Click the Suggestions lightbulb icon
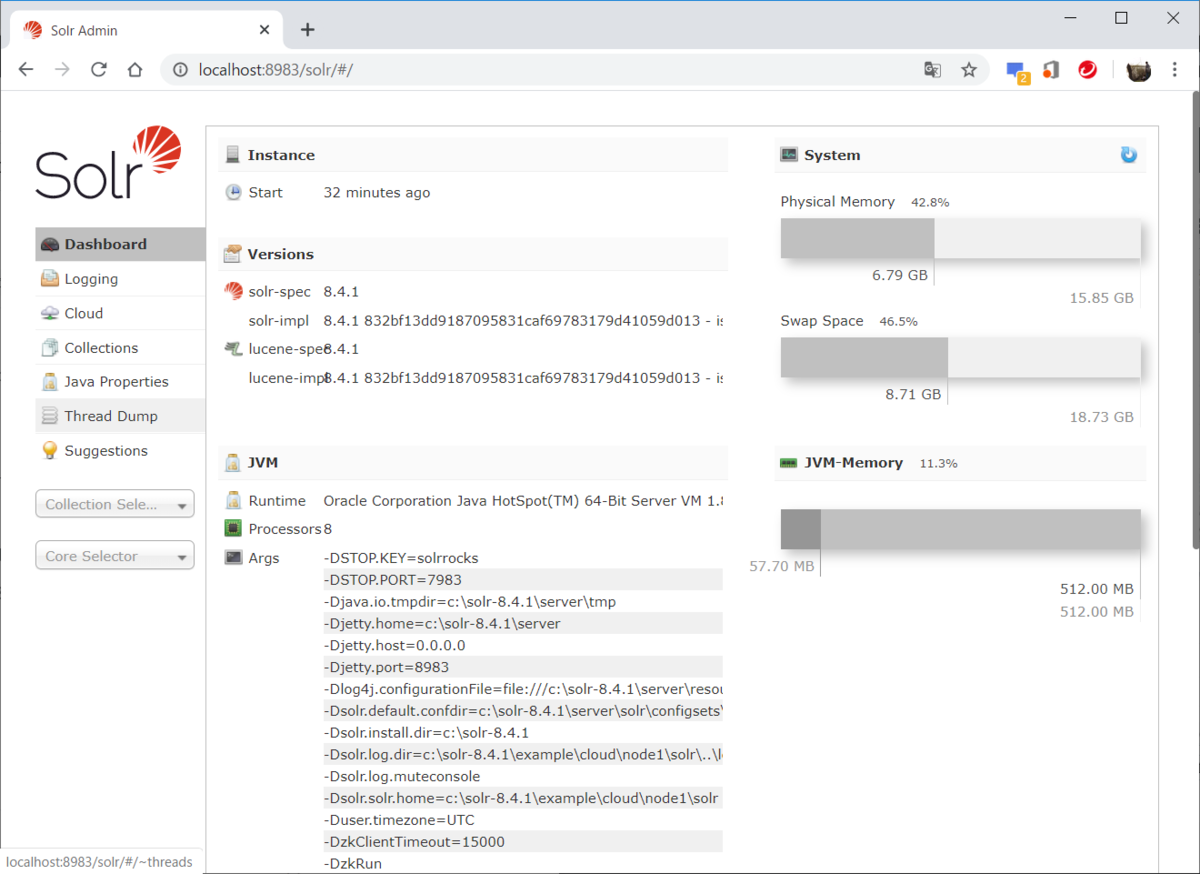 click(x=49, y=451)
